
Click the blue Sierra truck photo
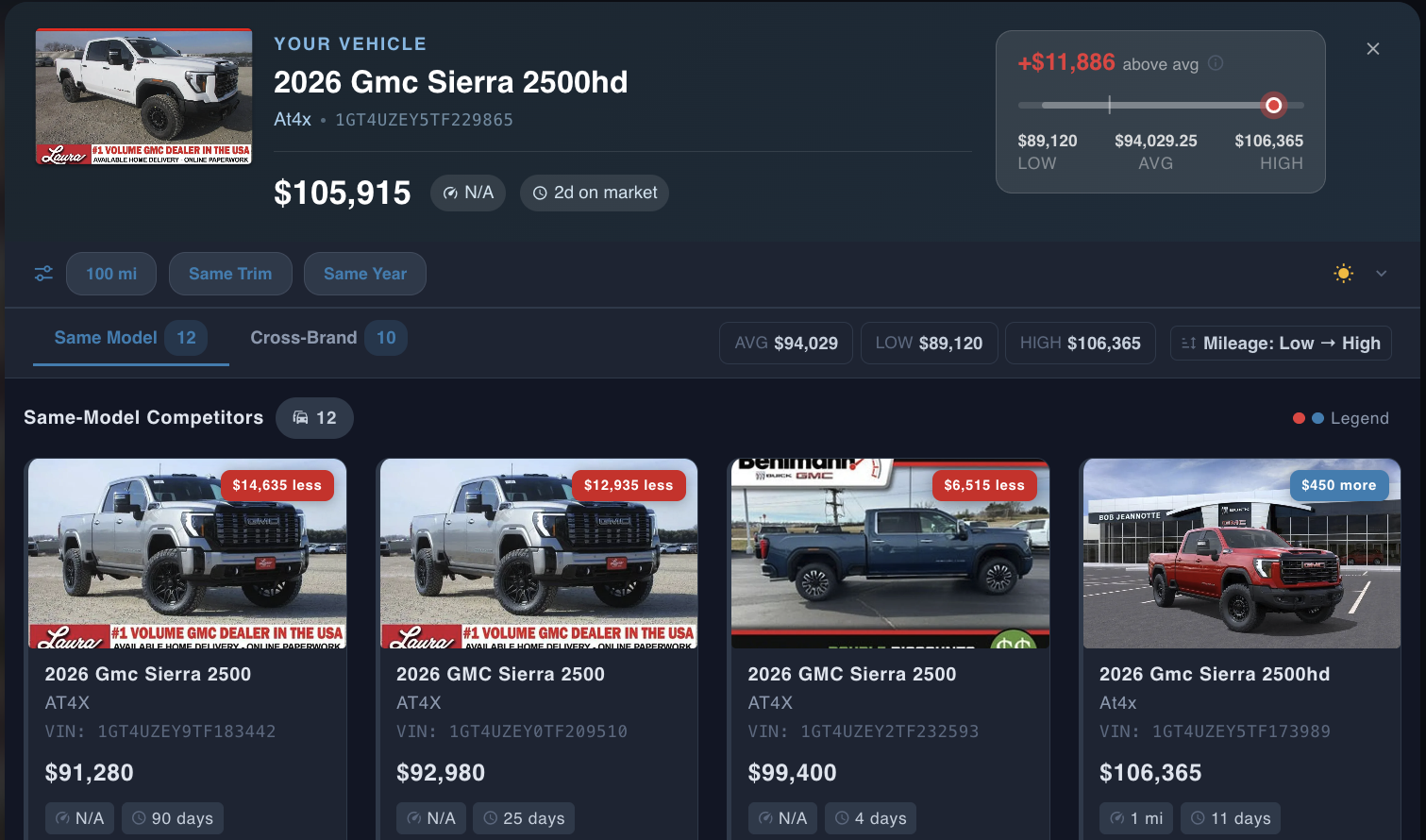point(890,555)
